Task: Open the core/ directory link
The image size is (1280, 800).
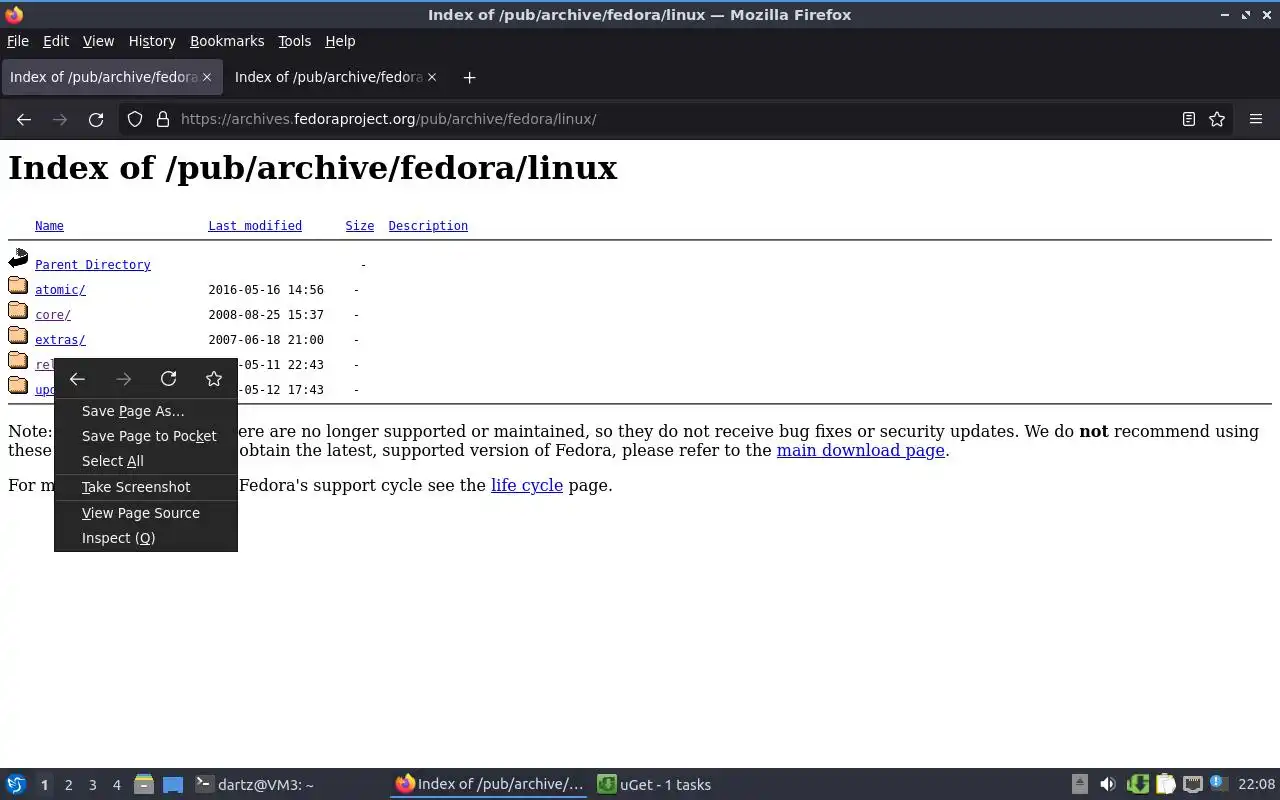Action: click(x=53, y=315)
